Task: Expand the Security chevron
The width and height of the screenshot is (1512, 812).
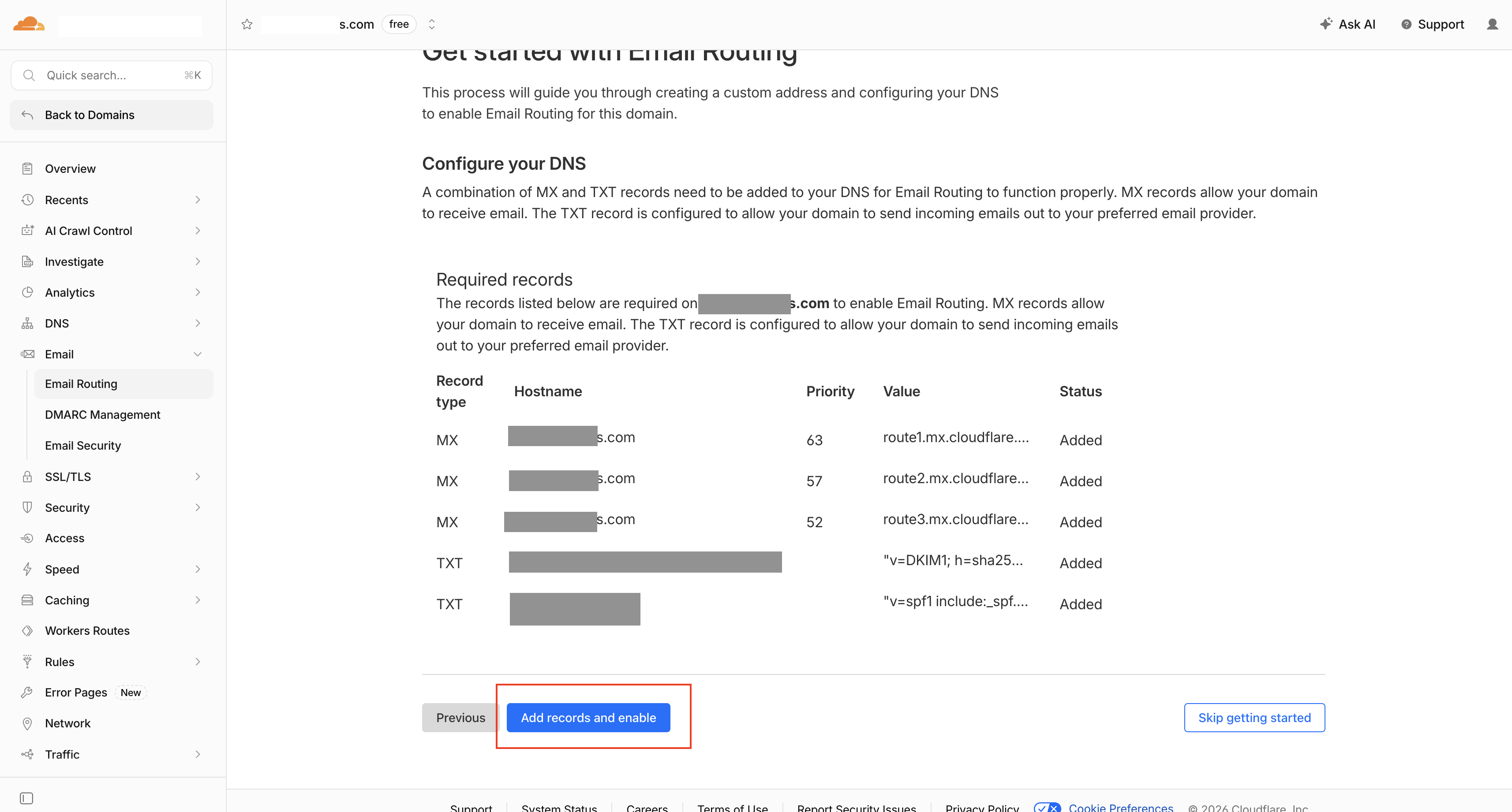Action: pos(198,507)
